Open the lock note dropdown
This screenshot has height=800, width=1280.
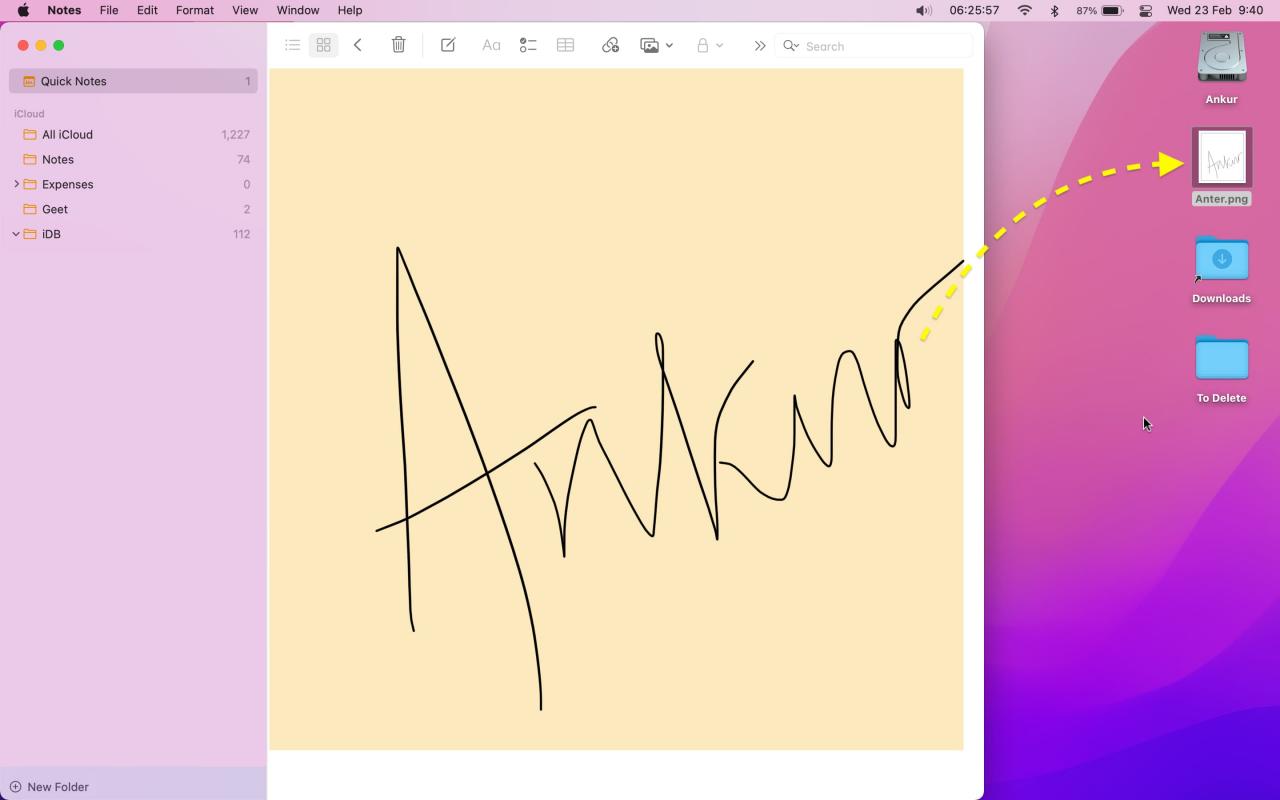(709, 45)
